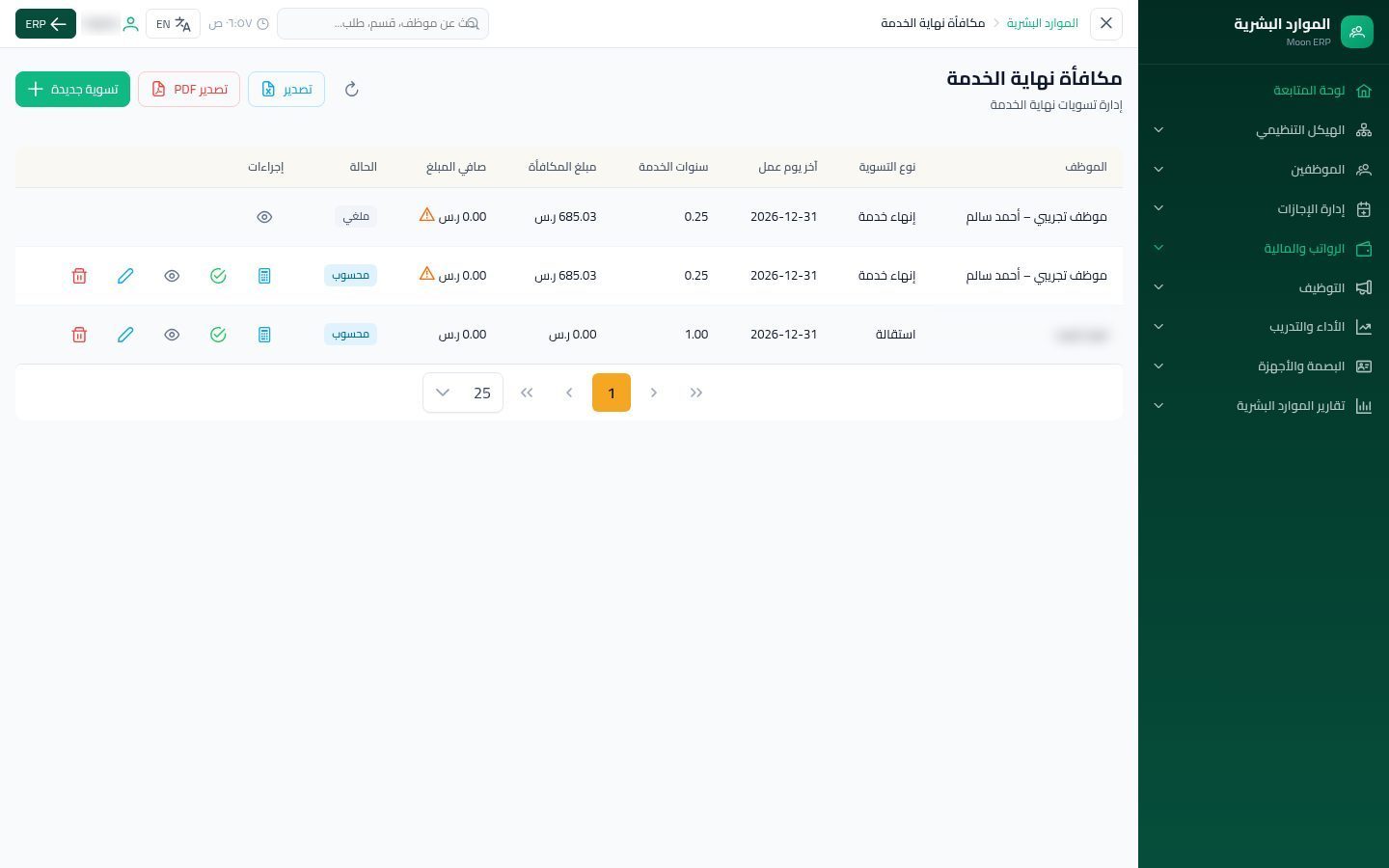Click the تصدير PDF button
This screenshot has height=868, width=1389.
[x=189, y=89]
